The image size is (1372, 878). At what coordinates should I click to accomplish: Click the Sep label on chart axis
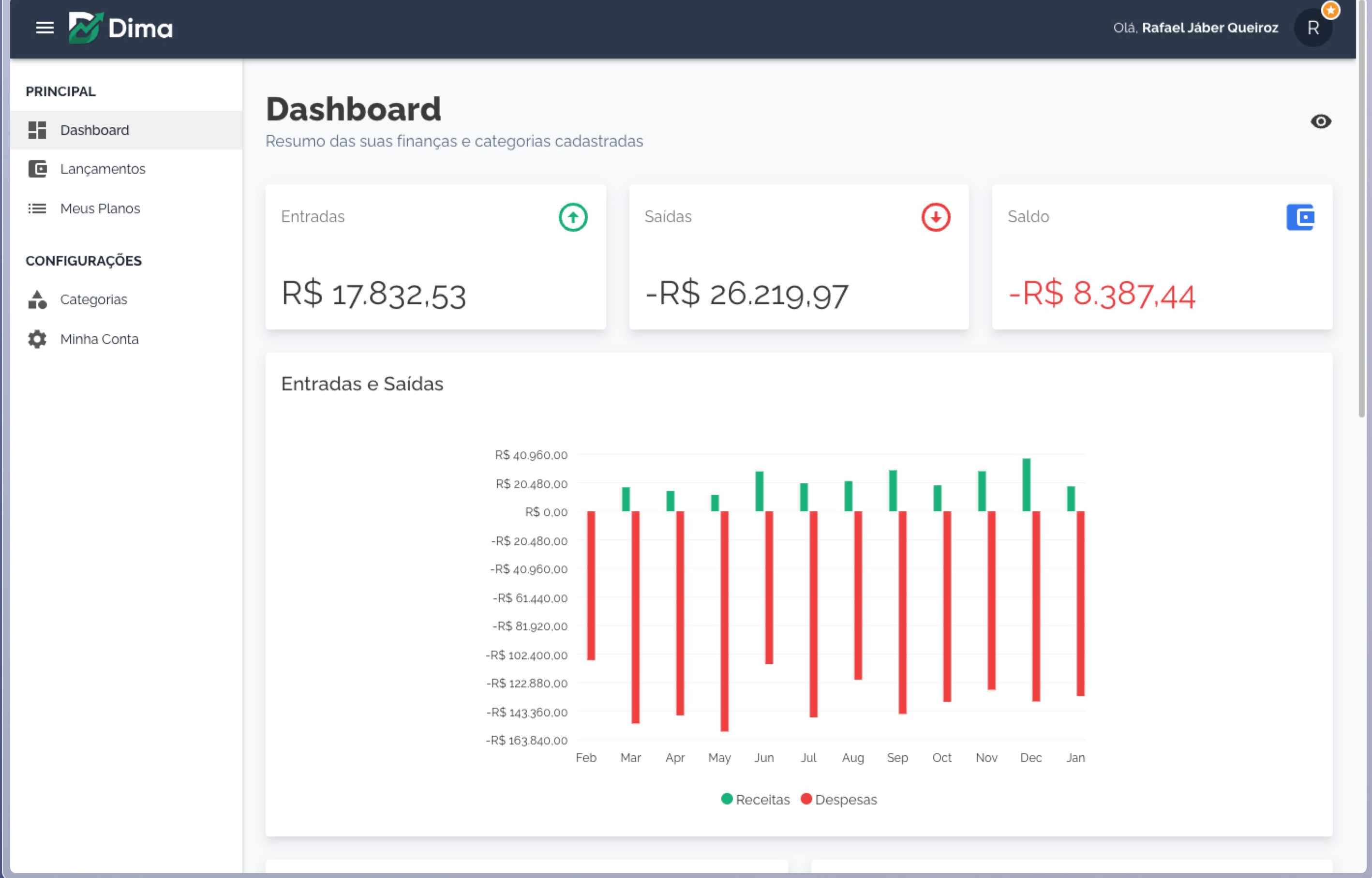(x=897, y=758)
